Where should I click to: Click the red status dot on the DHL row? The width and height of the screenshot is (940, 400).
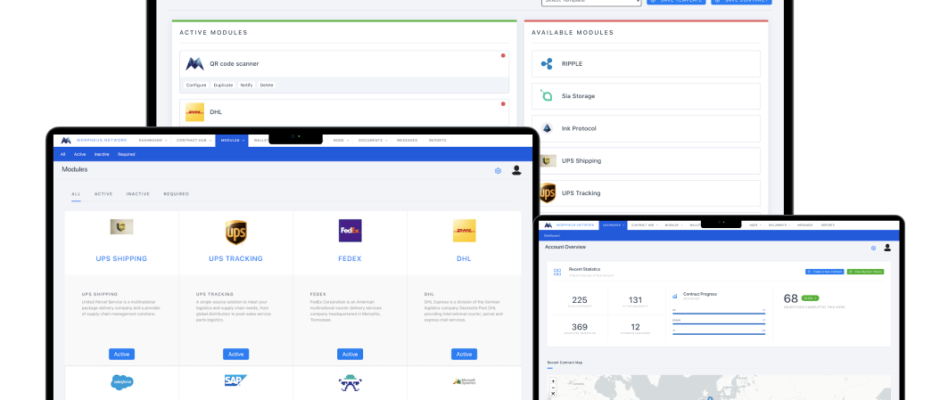(503, 104)
